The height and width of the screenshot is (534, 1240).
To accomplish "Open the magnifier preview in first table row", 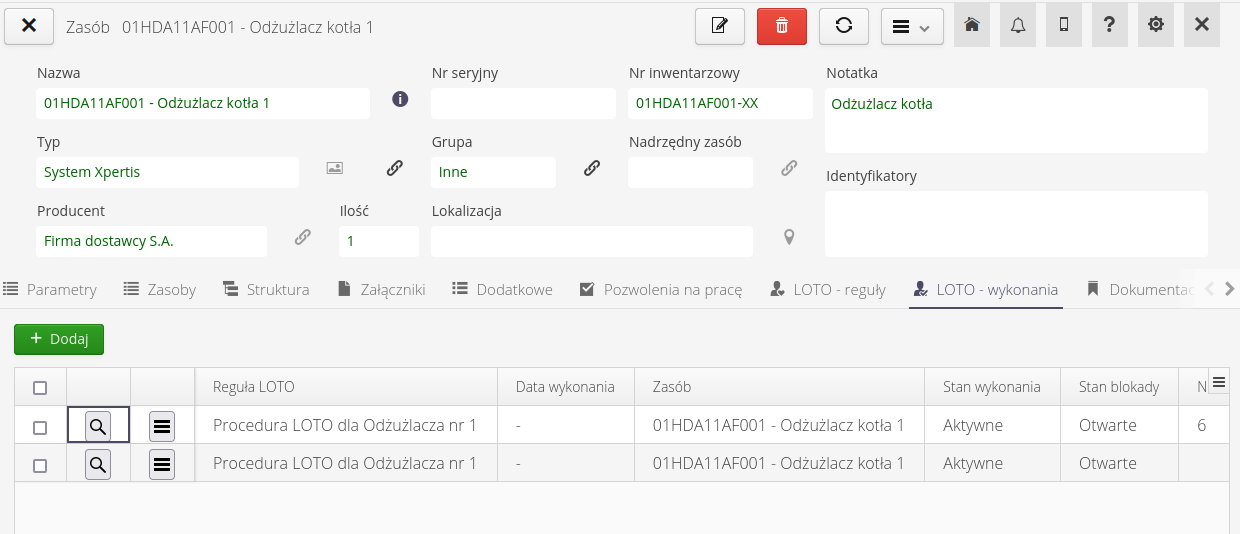I will click(x=98, y=426).
